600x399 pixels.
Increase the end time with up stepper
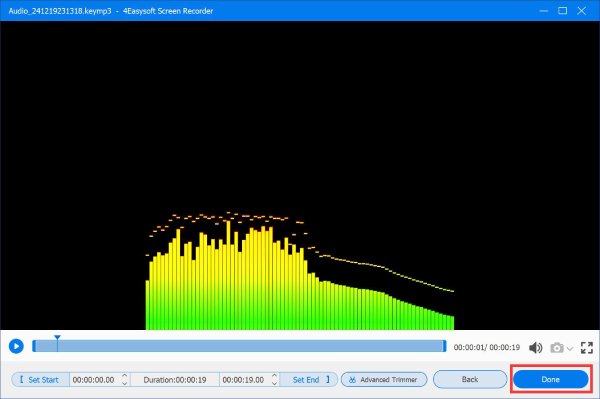(274, 376)
